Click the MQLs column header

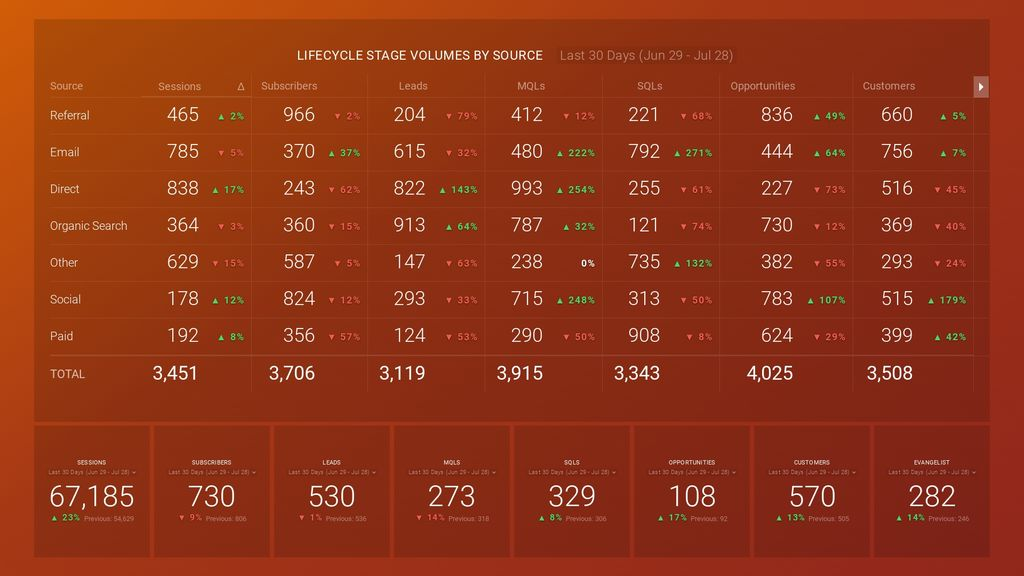pos(530,86)
